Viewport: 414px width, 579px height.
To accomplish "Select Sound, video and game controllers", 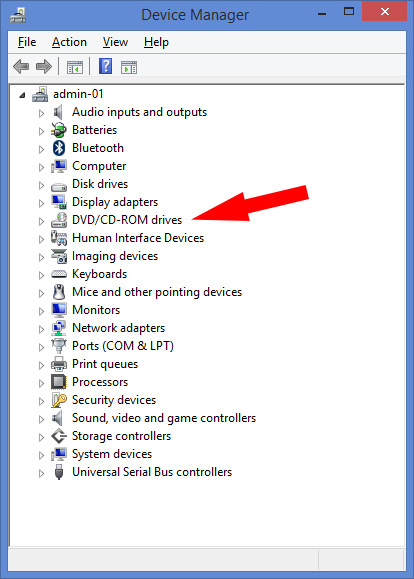I will coord(164,418).
